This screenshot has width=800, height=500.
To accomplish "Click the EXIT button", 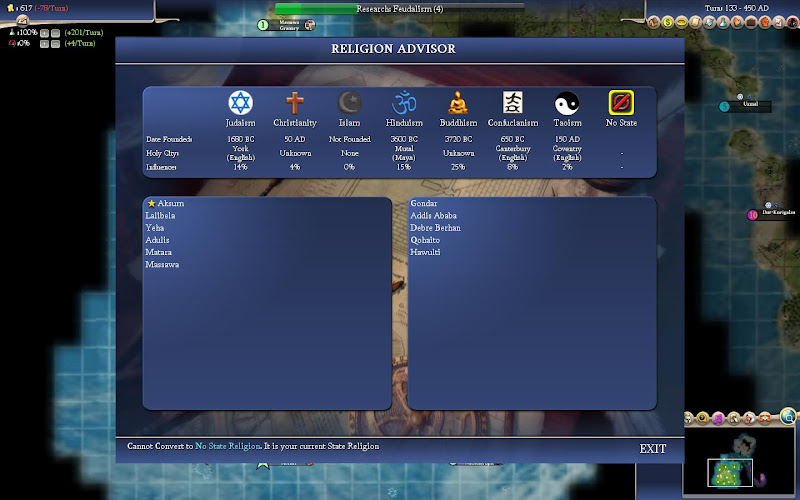I will 653,448.
